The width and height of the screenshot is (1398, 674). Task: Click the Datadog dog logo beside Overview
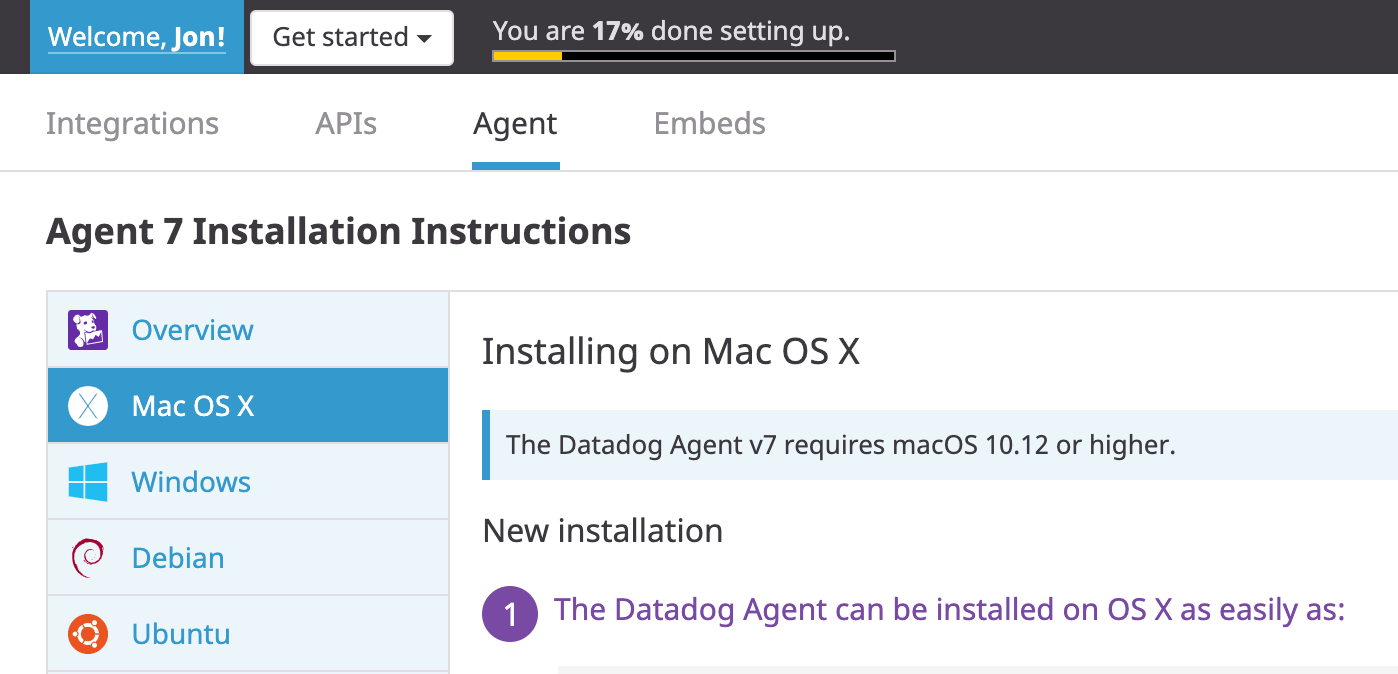88,330
